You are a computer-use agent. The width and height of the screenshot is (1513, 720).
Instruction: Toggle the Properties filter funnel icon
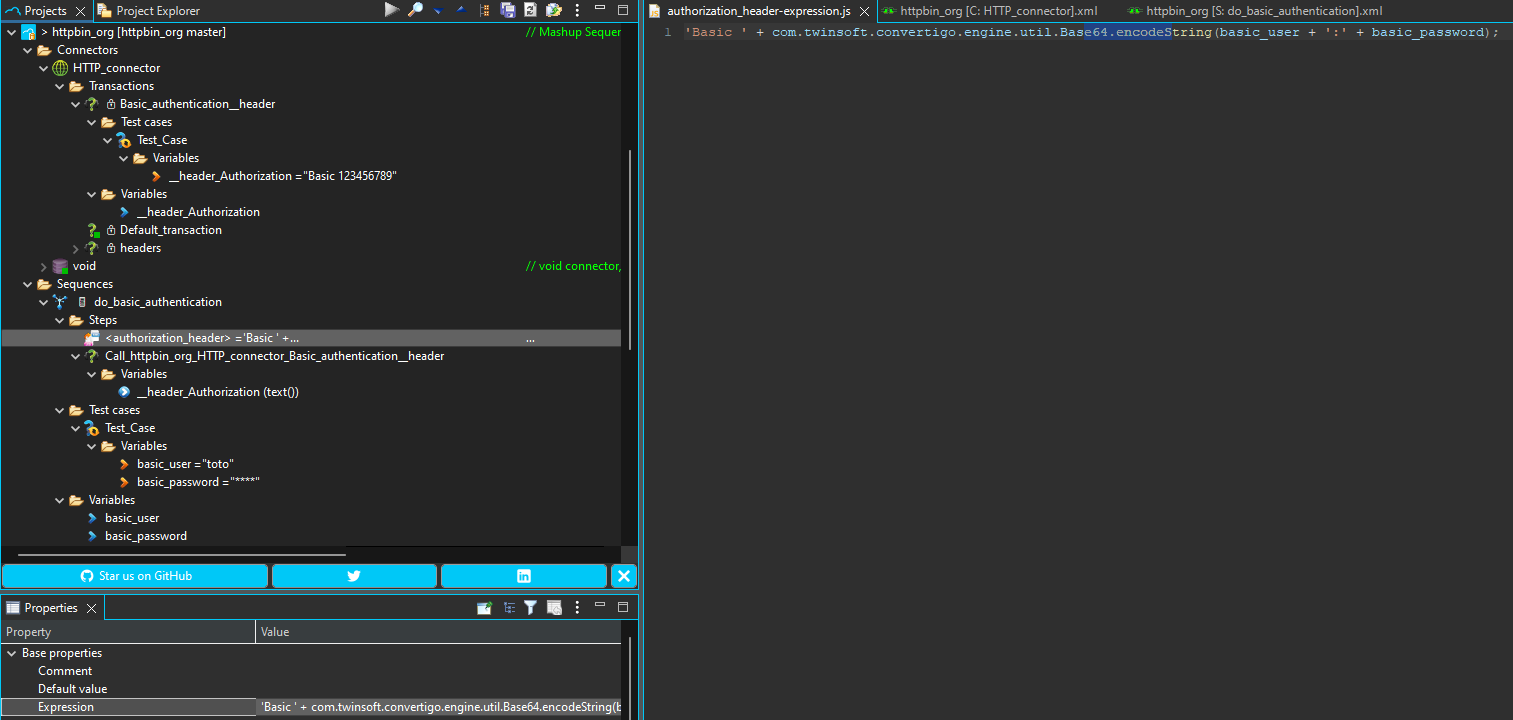point(531,607)
